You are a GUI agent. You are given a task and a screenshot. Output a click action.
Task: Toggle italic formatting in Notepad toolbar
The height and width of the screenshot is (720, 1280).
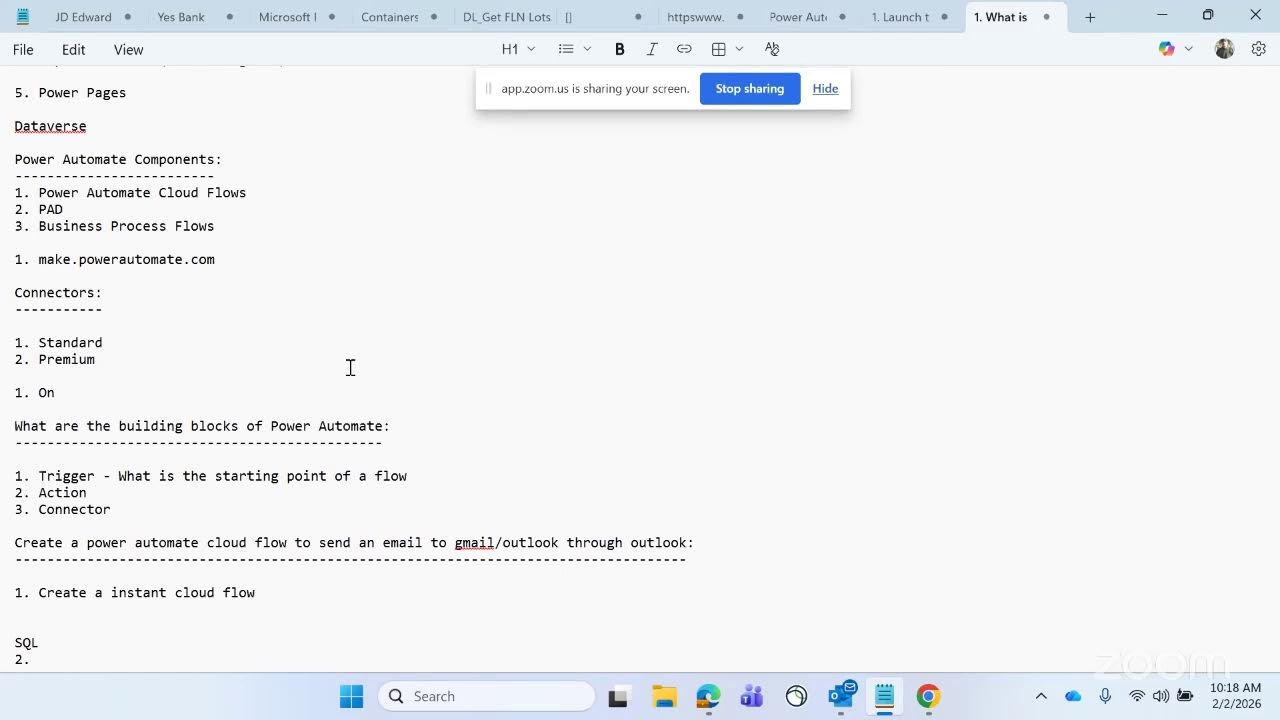pyautogui.click(x=652, y=49)
